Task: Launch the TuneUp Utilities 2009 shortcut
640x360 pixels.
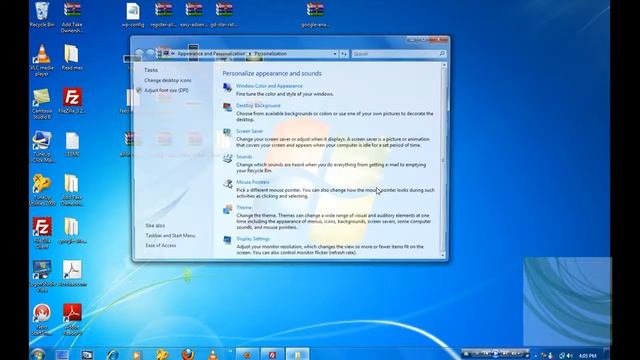Action: click(42, 190)
